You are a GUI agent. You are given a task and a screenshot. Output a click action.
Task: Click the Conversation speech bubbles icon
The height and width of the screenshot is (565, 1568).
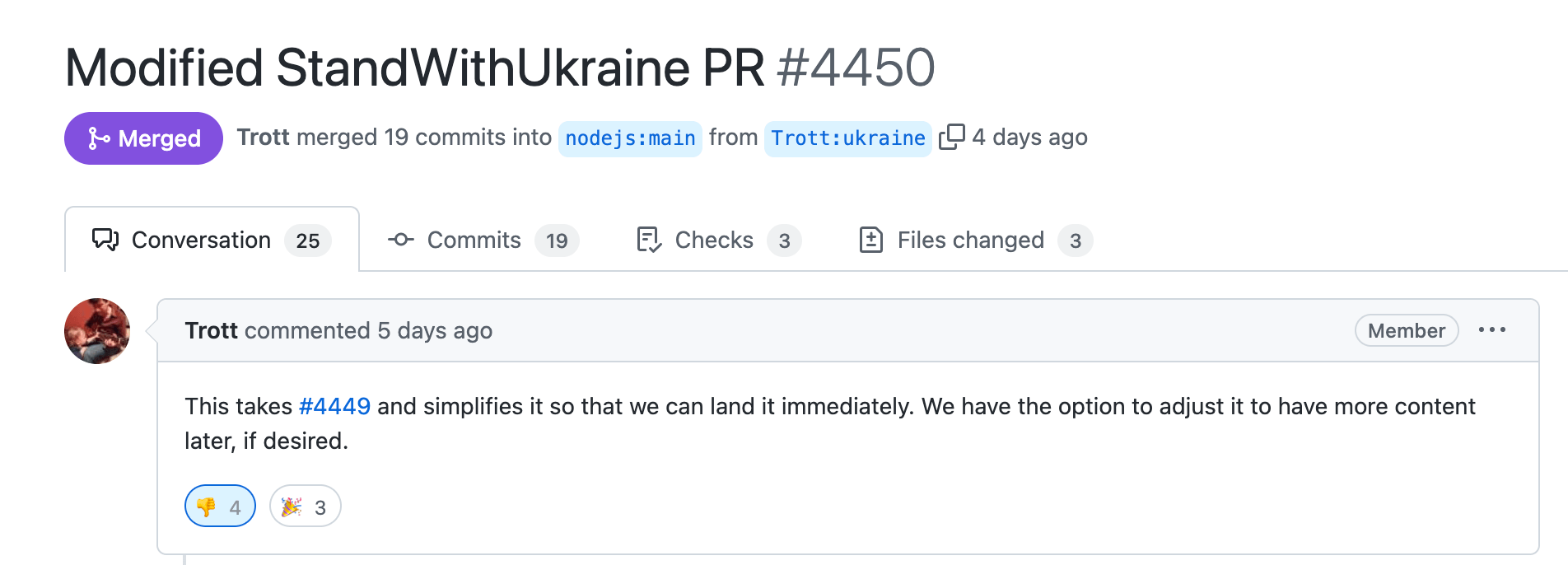[105, 240]
